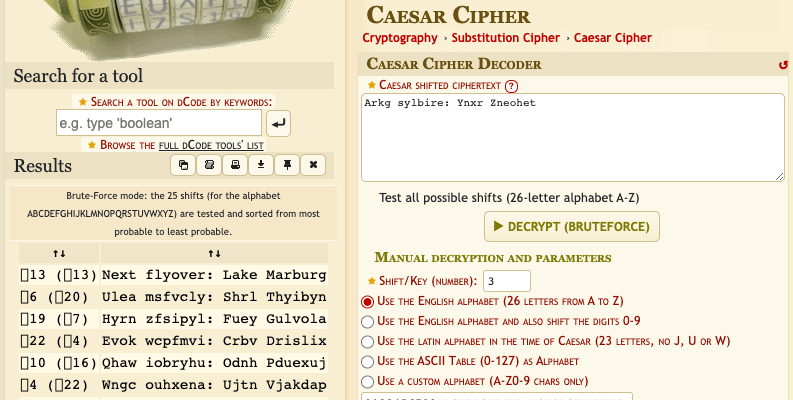
Task: Clear results with the X button
Action: tap(313, 165)
